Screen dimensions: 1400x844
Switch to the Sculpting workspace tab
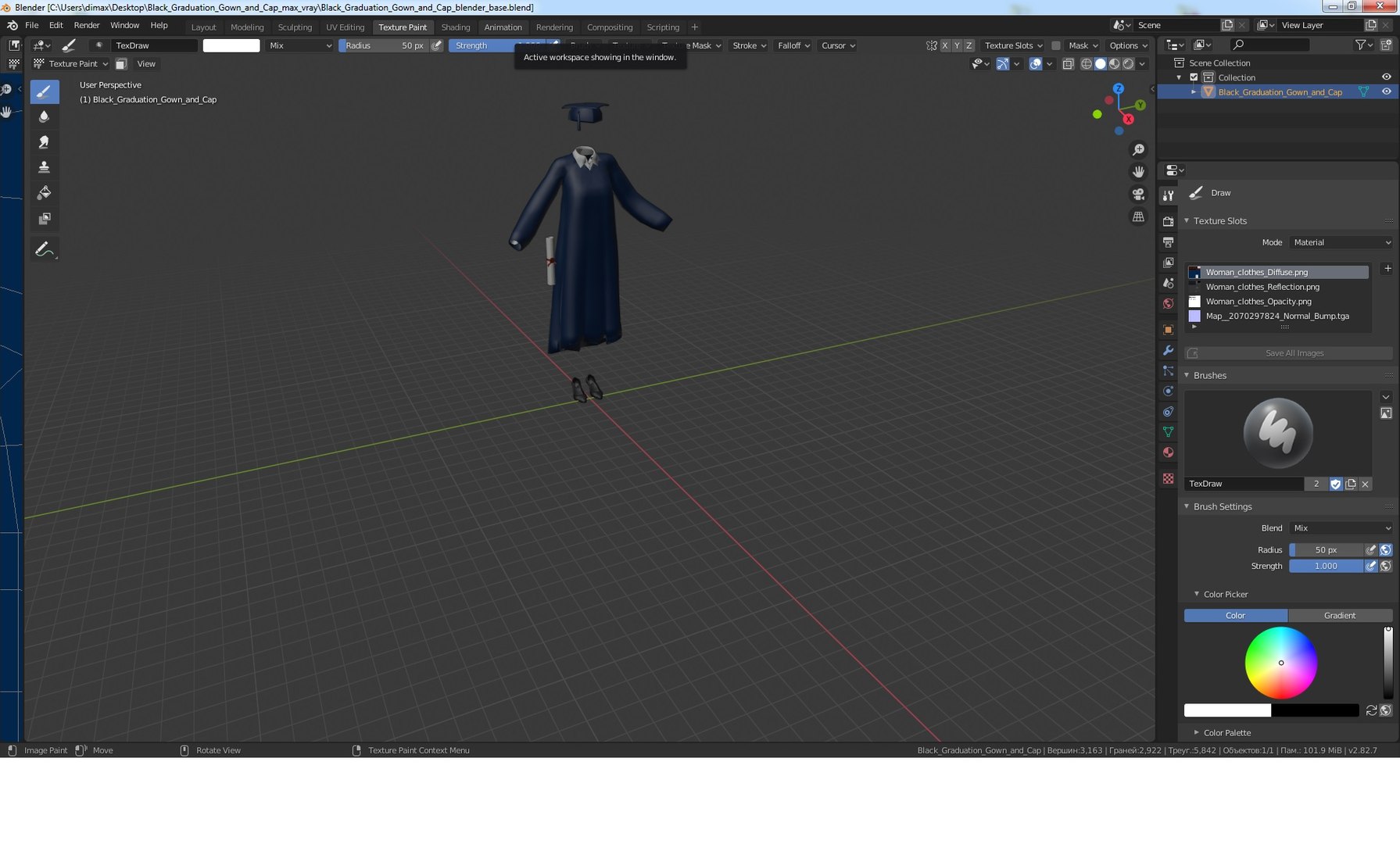[x=295, y=27]
